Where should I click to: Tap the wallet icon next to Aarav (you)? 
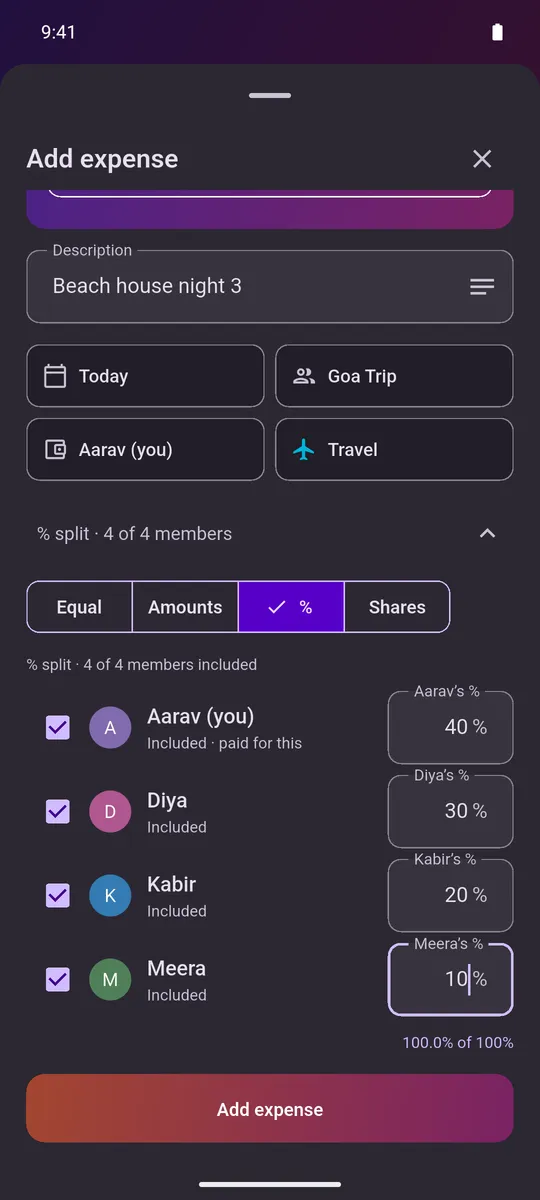coord(55,450)
